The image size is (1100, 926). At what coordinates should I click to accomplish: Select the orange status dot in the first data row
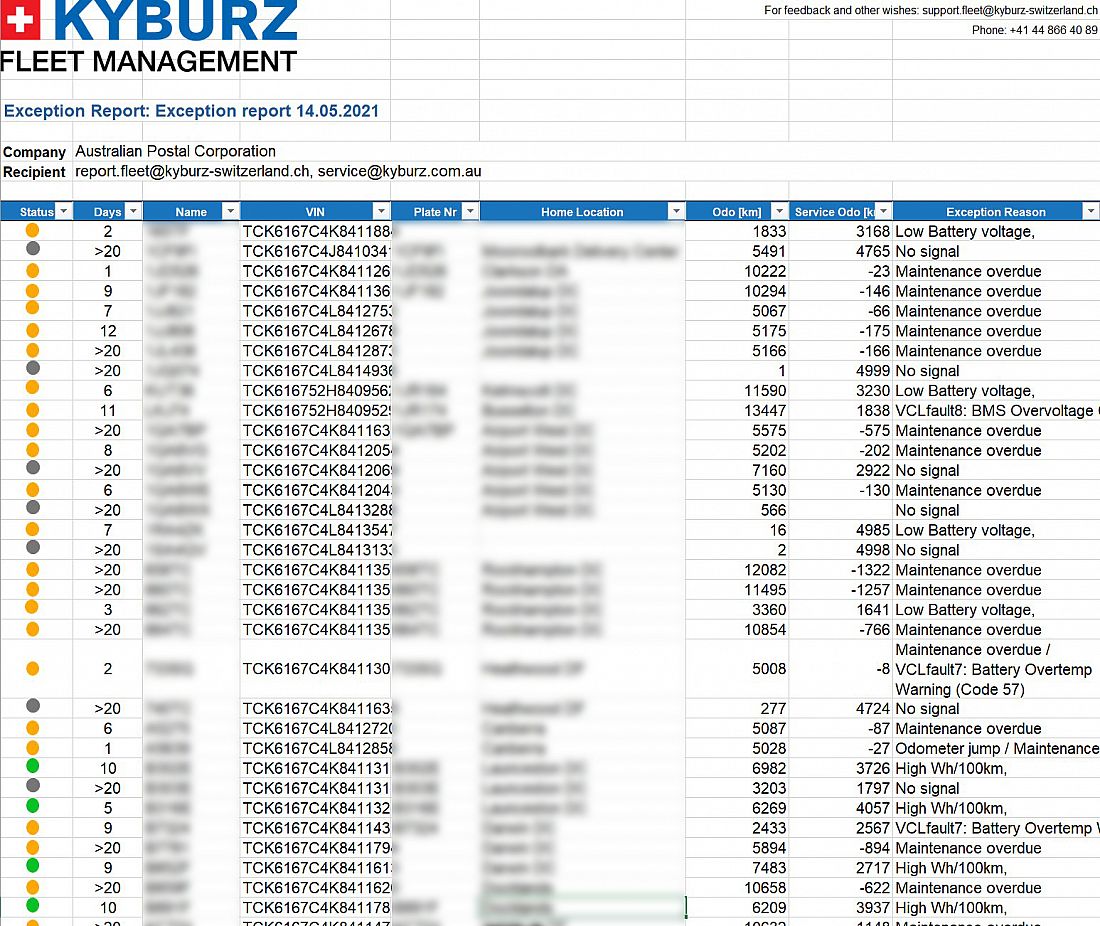[33, 231]
